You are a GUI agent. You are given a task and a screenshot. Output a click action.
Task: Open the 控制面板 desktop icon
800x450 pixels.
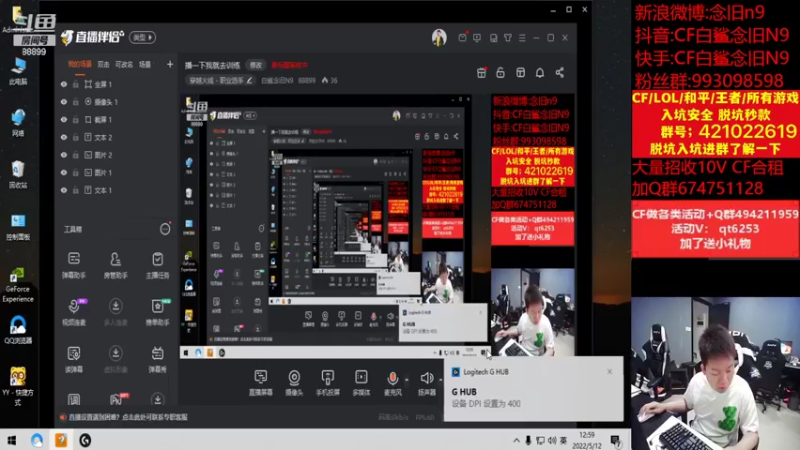click(18, 227)
